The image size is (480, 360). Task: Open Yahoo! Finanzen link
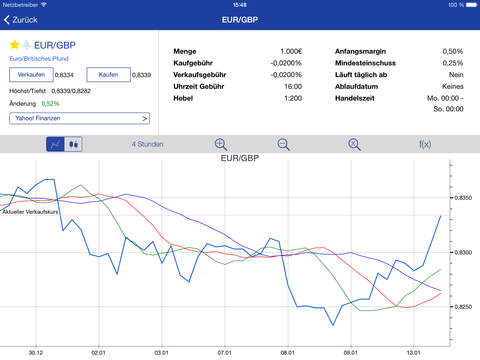coord(79,118)
